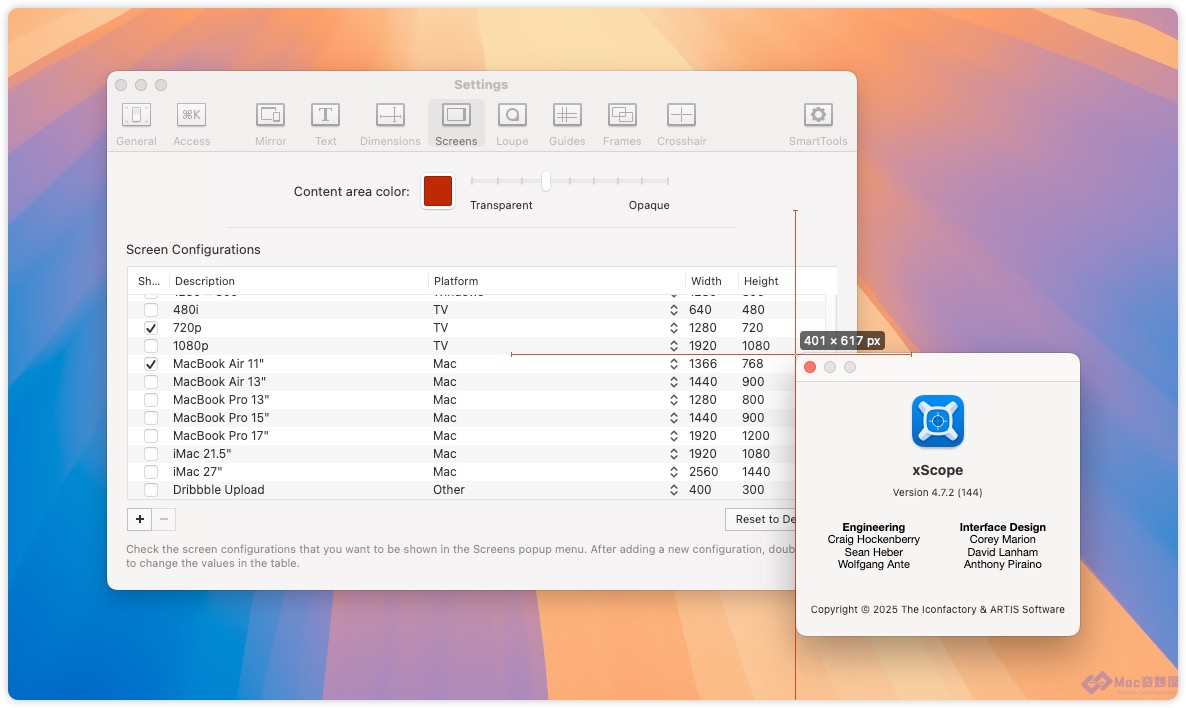Switch to the Text settings pane
The width and height of the screenshot is (1186, 708).
(325, 125)
